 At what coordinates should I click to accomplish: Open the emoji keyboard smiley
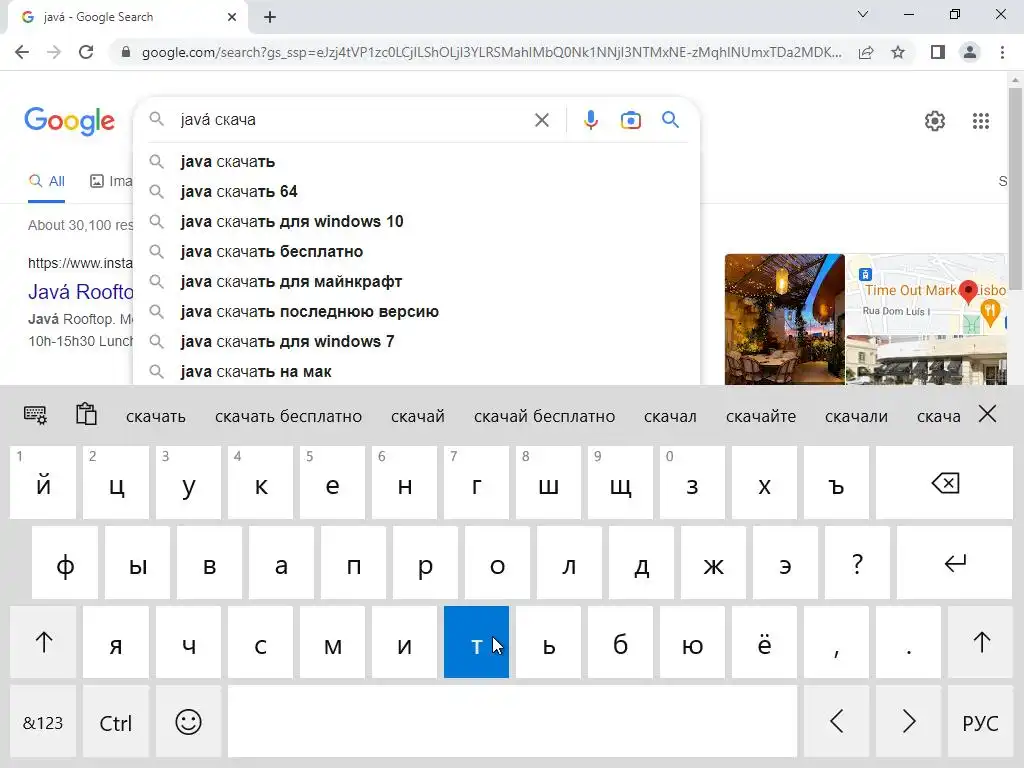click(x=188, y=722)
